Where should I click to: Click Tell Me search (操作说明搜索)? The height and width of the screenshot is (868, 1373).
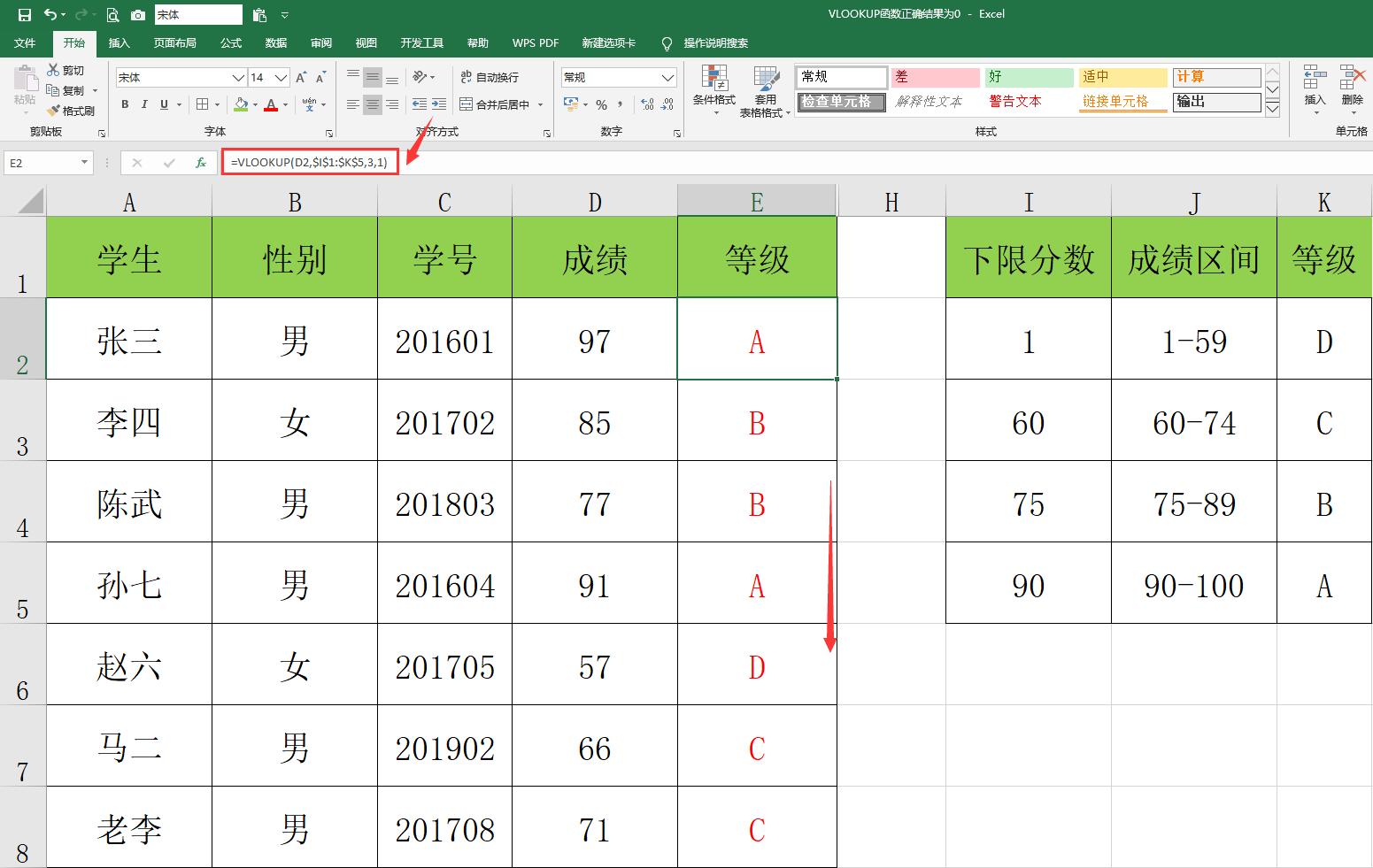pyautogui.click(x=706, y=42)
